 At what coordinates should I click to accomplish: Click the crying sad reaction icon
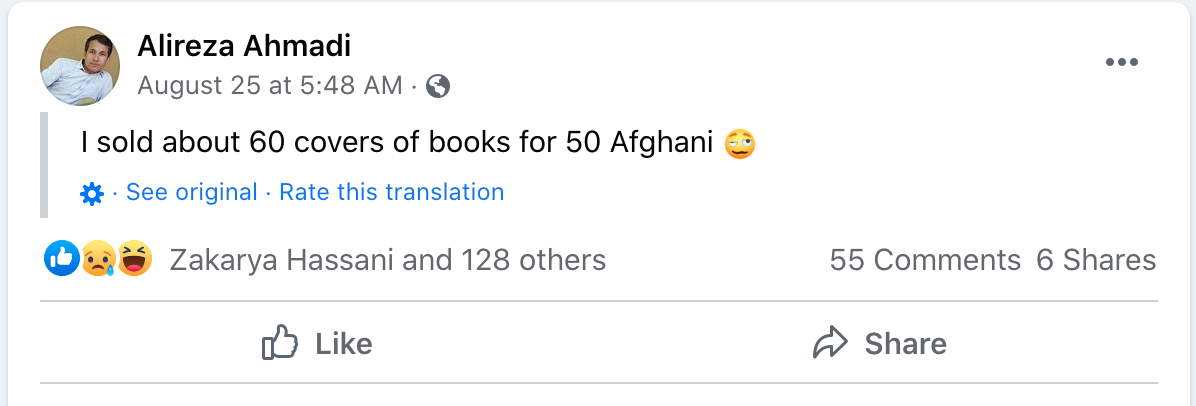pyautogui.click(x=97, y=261)
